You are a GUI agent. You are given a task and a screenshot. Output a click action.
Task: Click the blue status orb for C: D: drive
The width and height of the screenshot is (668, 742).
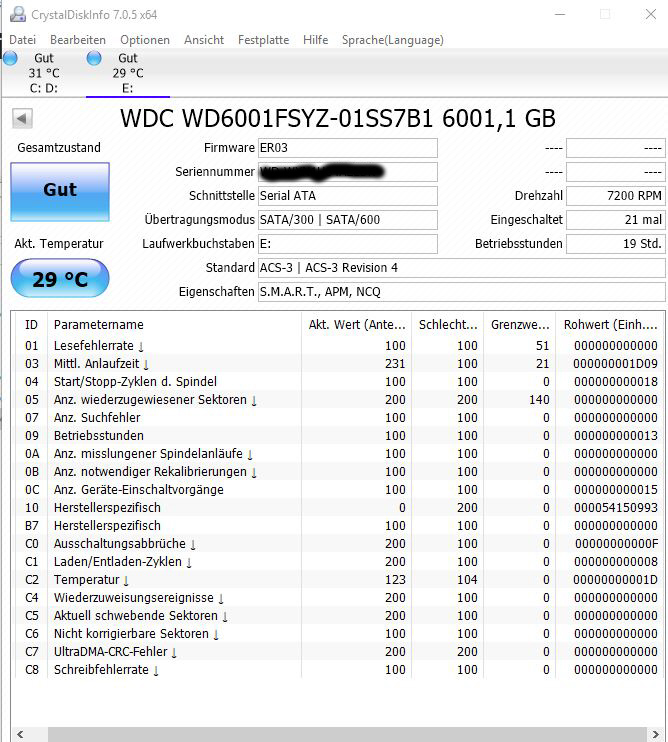pyautogui.click(x=10, y=58)
